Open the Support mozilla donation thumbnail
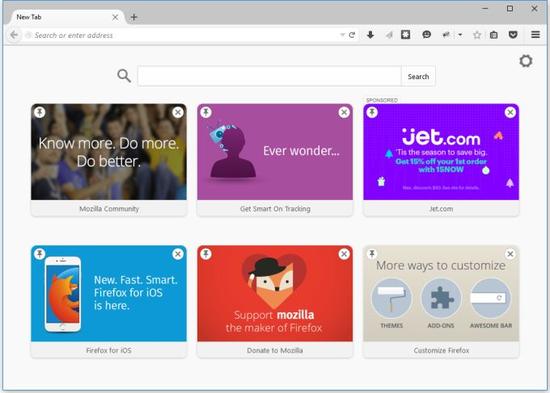Screen dimensions: 550x393 point(275,294)
